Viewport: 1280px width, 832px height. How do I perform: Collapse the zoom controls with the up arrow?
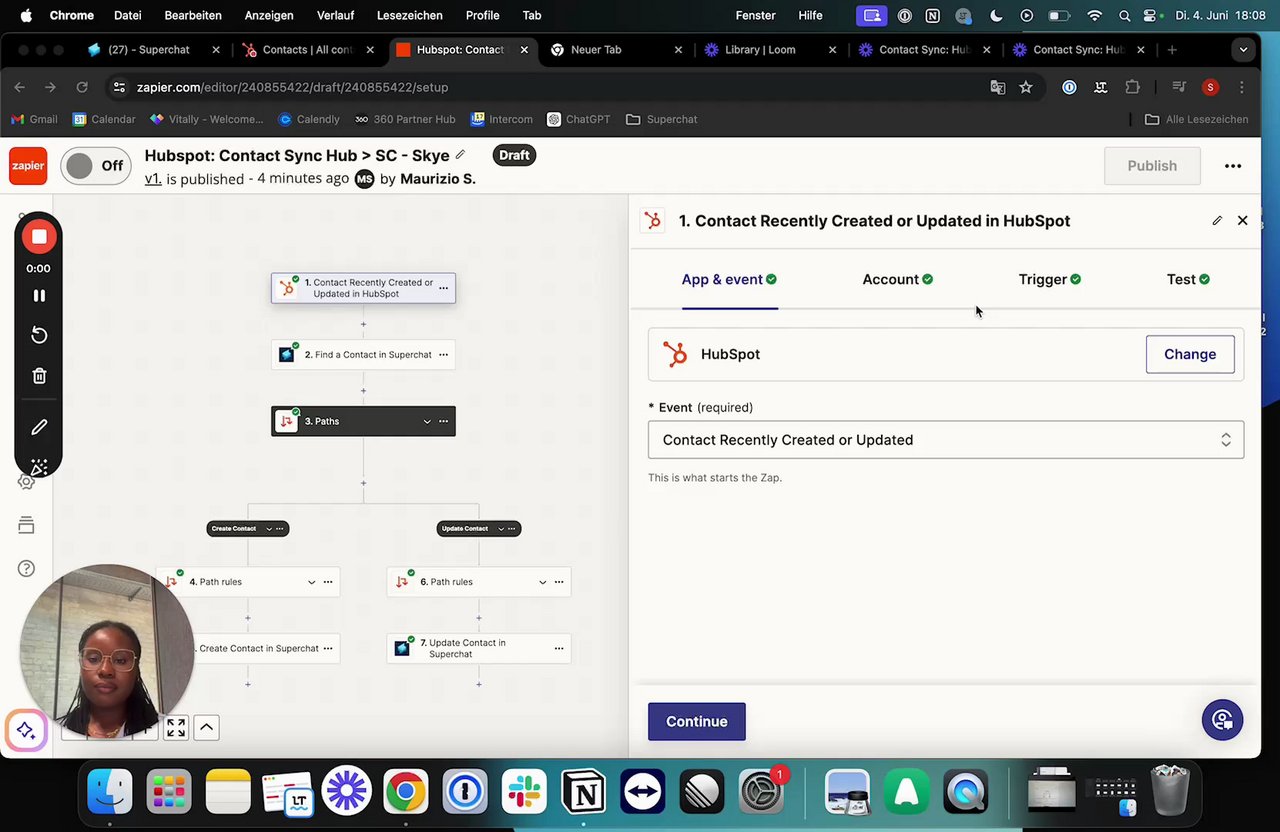tap(206, 728)
